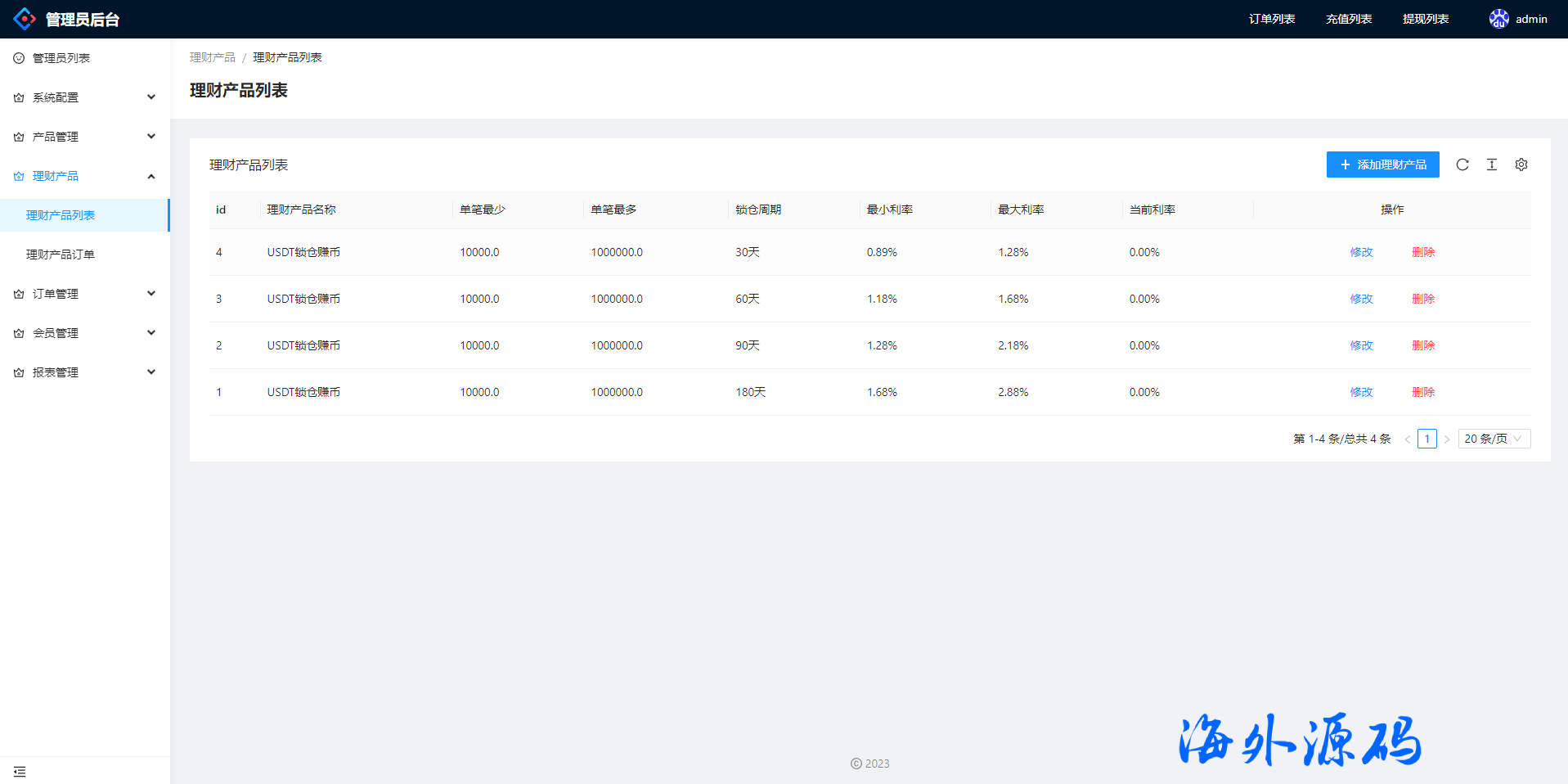Click the logo in the header
Screen dimensions: 1568x784
(x=25, y=19)
